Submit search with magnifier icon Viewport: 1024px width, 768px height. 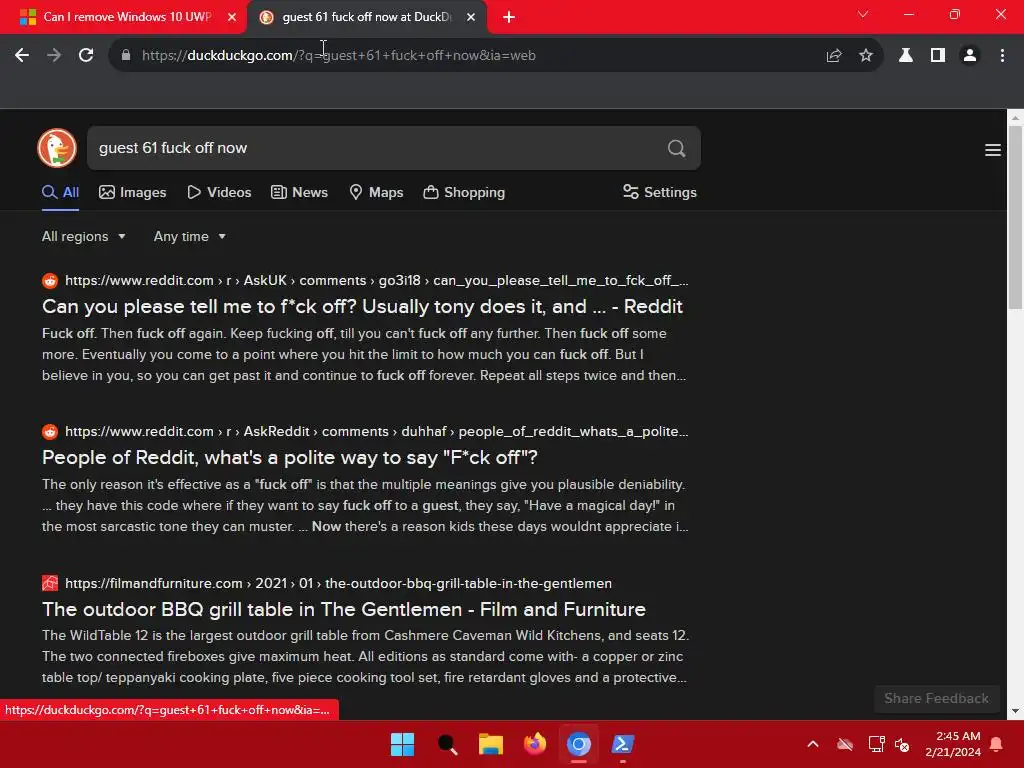click(677, 148)
